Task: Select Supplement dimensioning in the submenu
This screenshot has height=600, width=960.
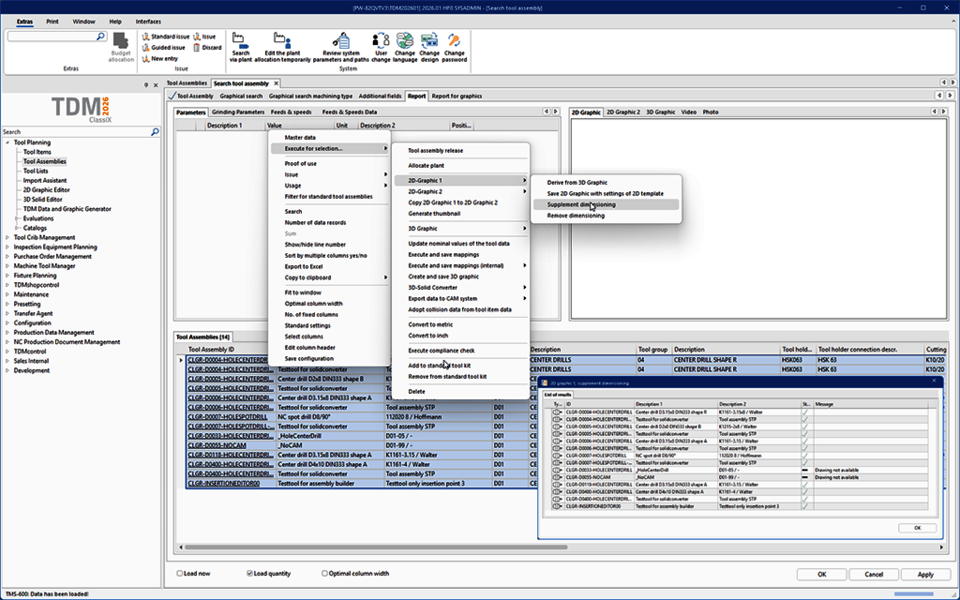Action: (581, 204)
